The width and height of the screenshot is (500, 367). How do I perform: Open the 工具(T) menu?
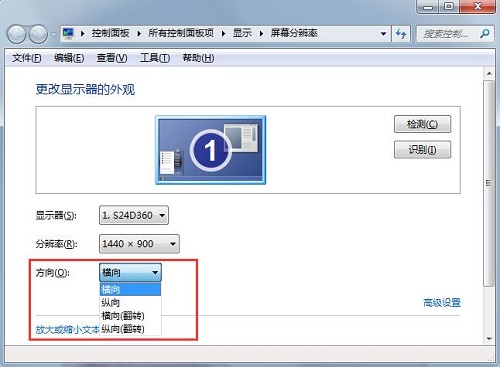point(155,58)
